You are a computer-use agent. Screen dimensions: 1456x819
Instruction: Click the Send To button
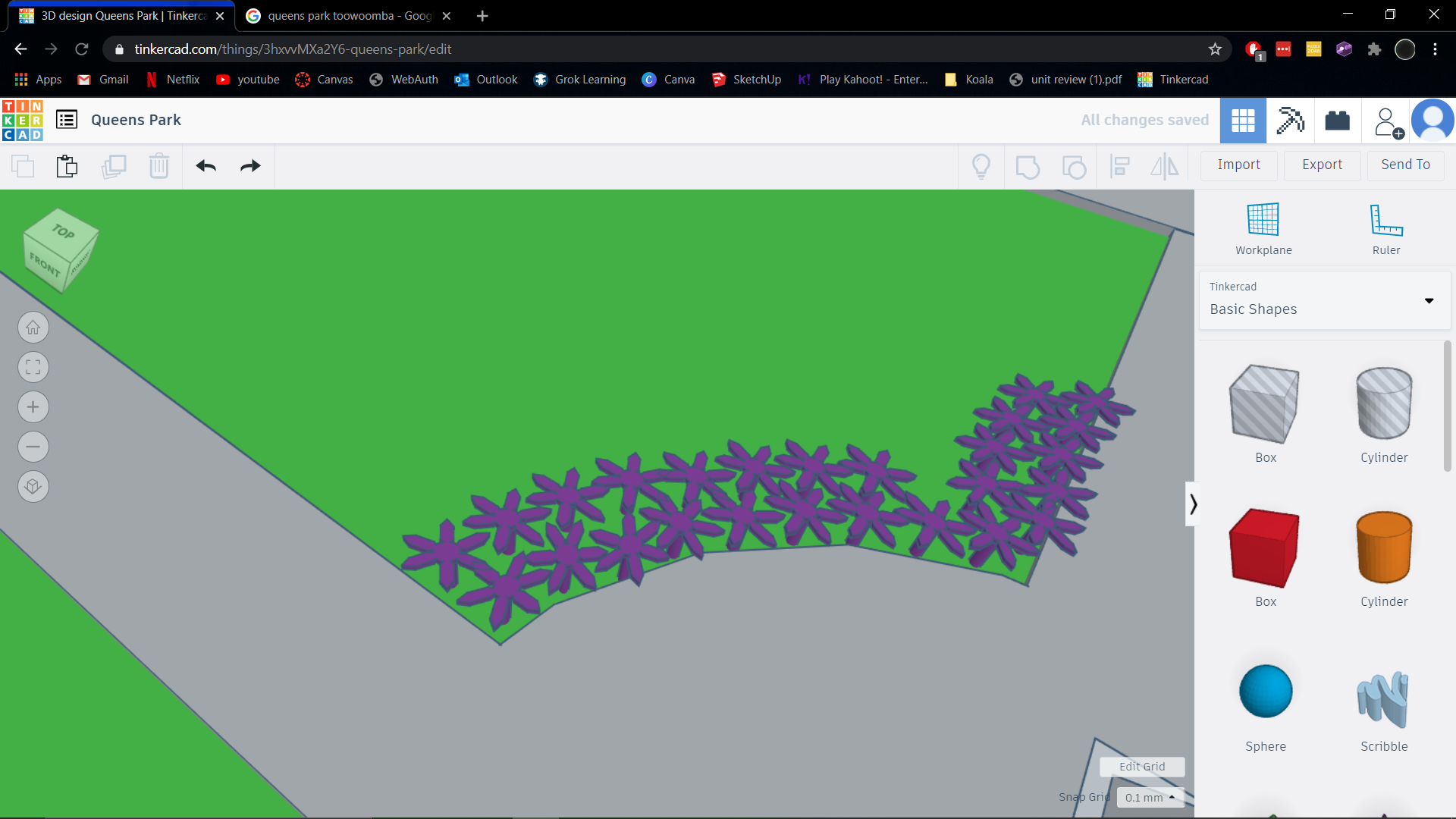1405,165
